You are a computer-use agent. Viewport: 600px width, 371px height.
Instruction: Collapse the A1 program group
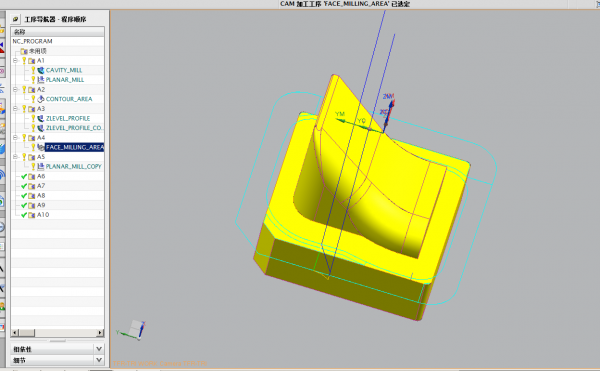pos(15,60)
